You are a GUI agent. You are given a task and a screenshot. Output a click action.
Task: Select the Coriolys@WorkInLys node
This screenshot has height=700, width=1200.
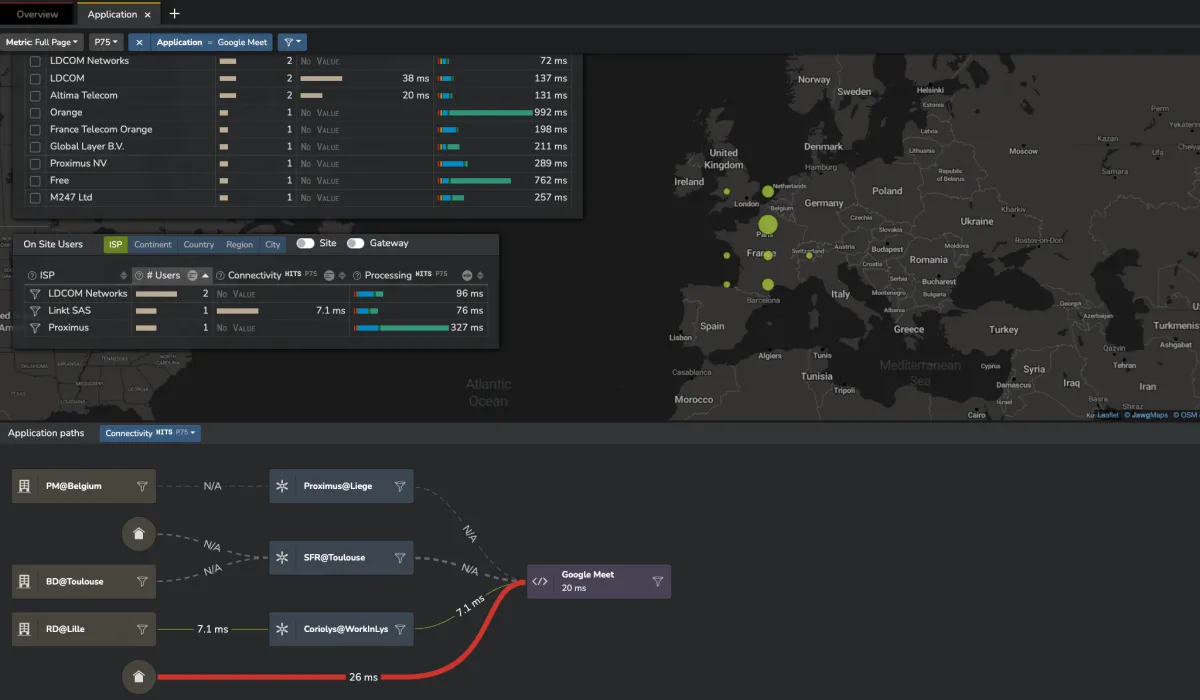341,629
